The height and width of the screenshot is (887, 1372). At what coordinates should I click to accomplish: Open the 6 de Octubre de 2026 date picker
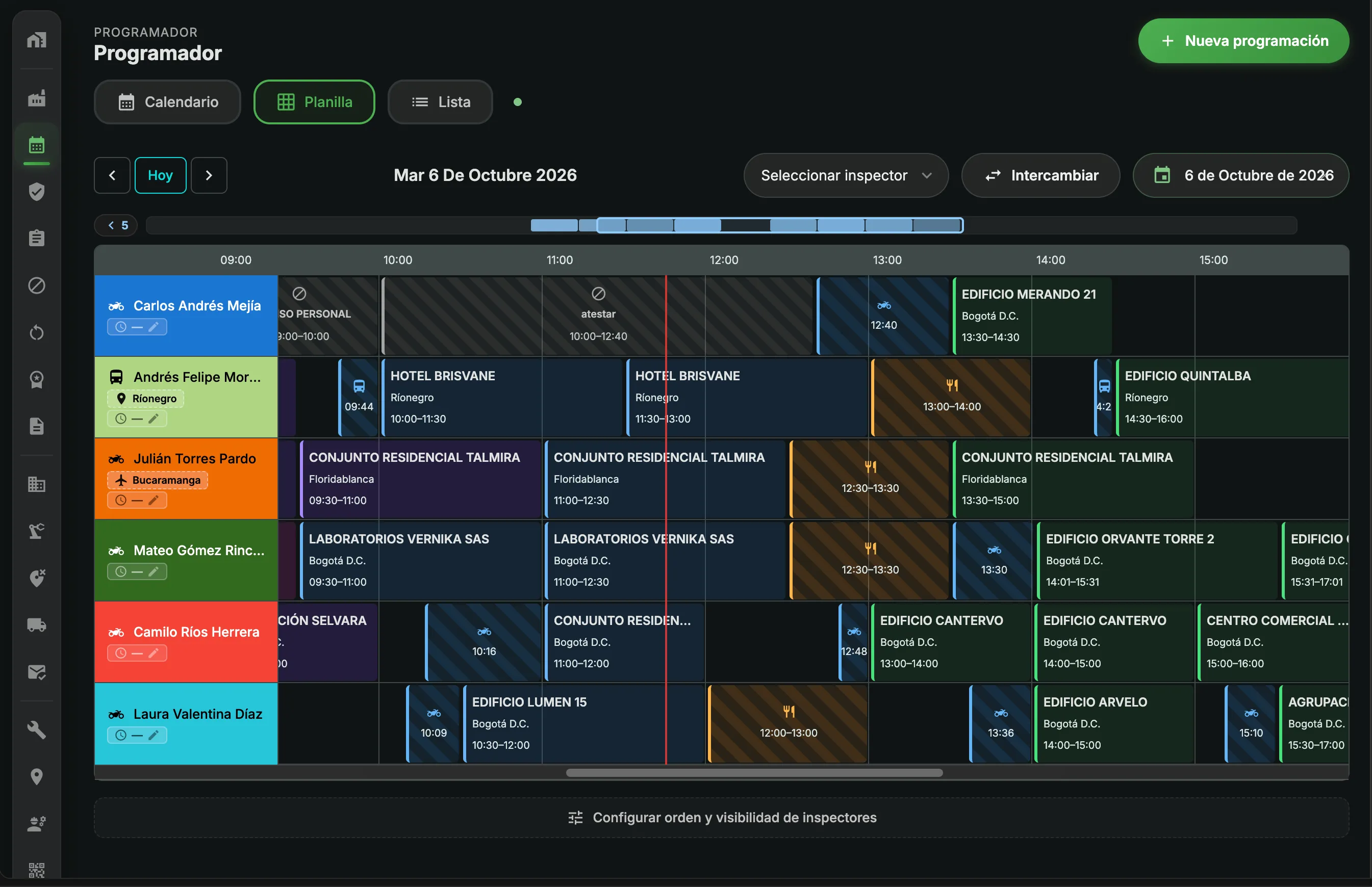1240,175
